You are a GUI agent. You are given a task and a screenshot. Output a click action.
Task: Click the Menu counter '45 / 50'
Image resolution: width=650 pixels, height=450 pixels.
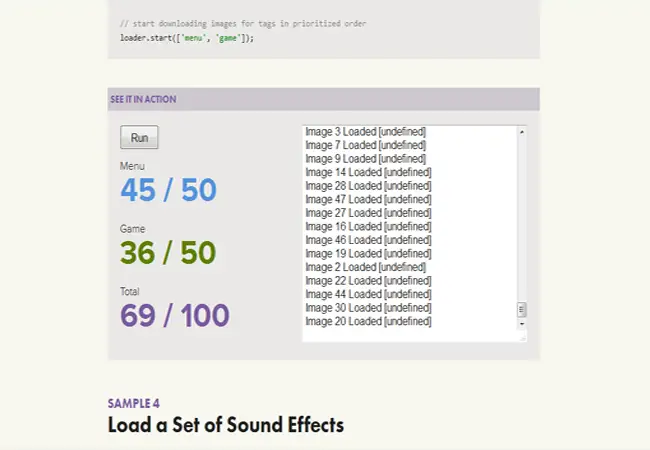(168, 190)
